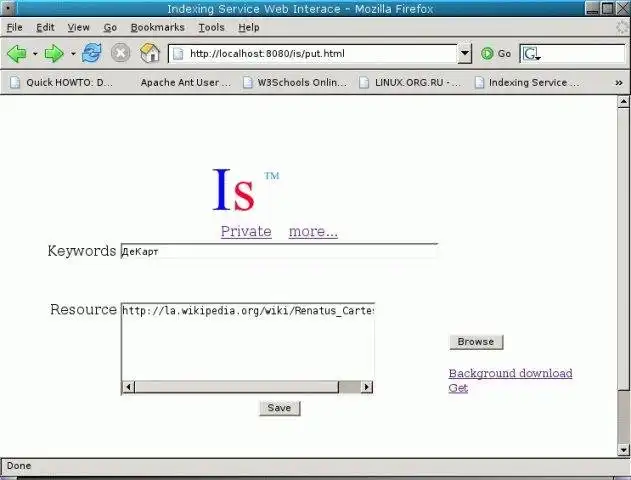
Task: Click the page scrollbar up arrow
Action: [x=623, y=102]
